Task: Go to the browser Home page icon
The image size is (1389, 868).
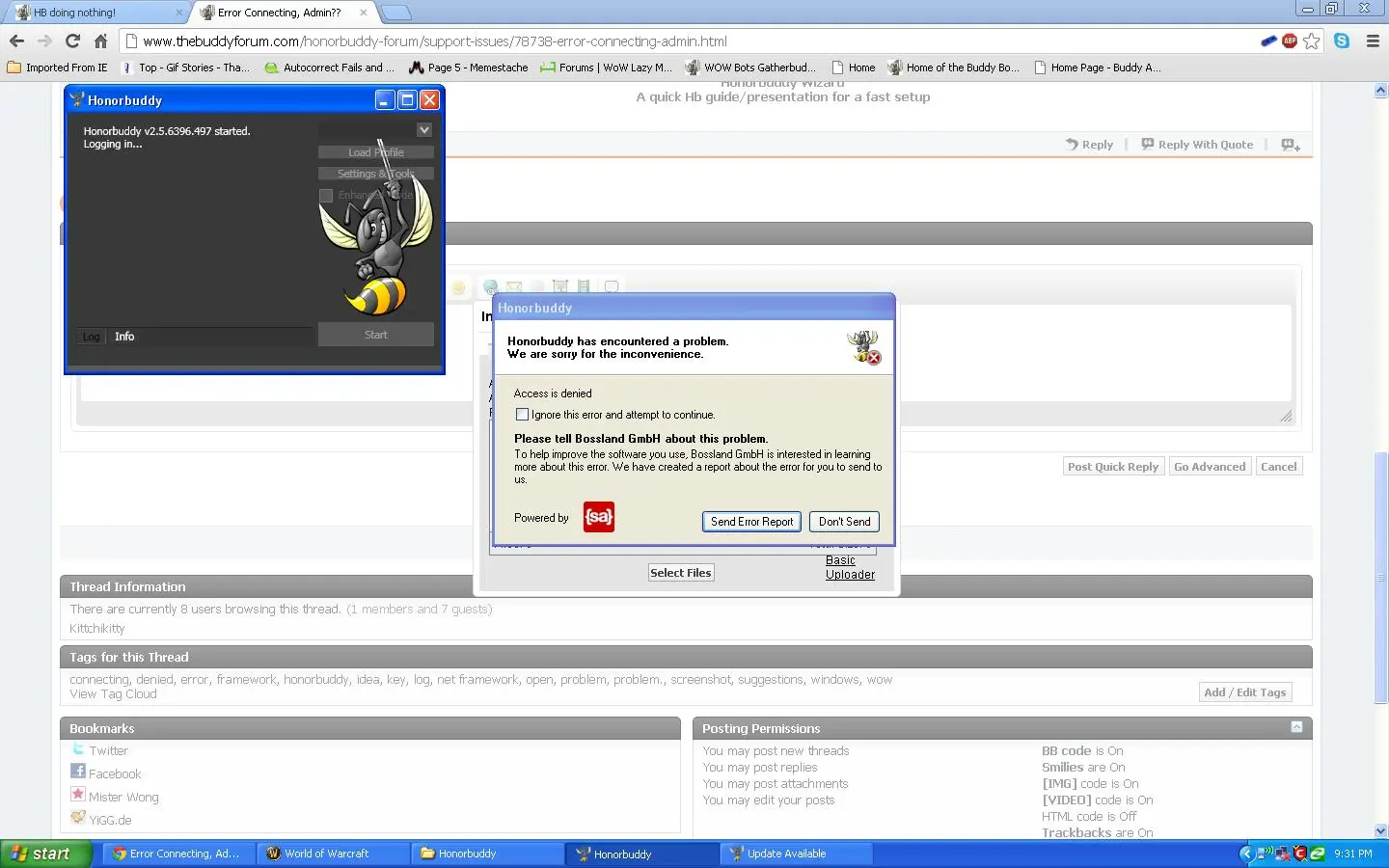Action: (x=100, y=41)
